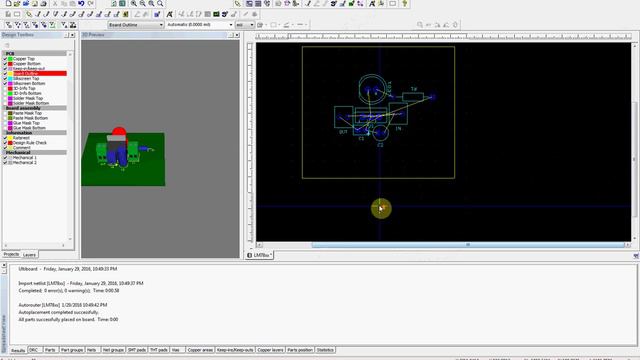Enable selecting traces filter icon

(18, 25)
